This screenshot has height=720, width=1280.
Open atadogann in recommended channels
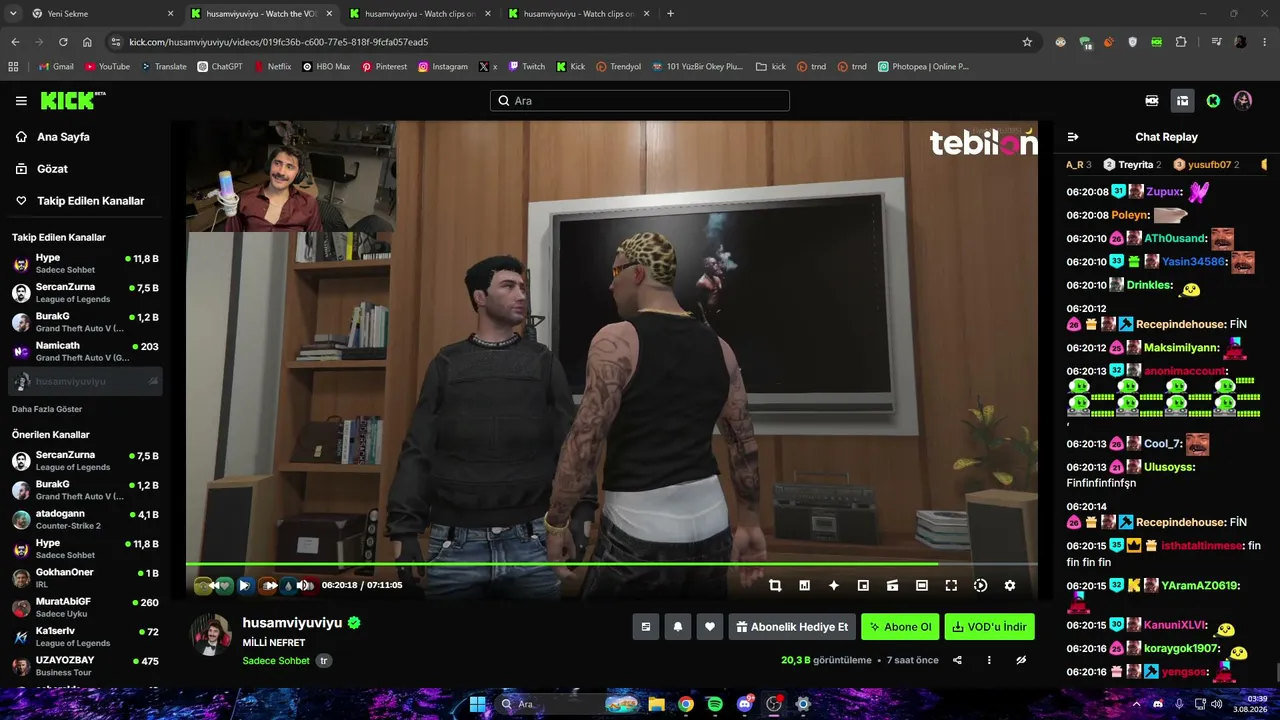click(86, 520)
